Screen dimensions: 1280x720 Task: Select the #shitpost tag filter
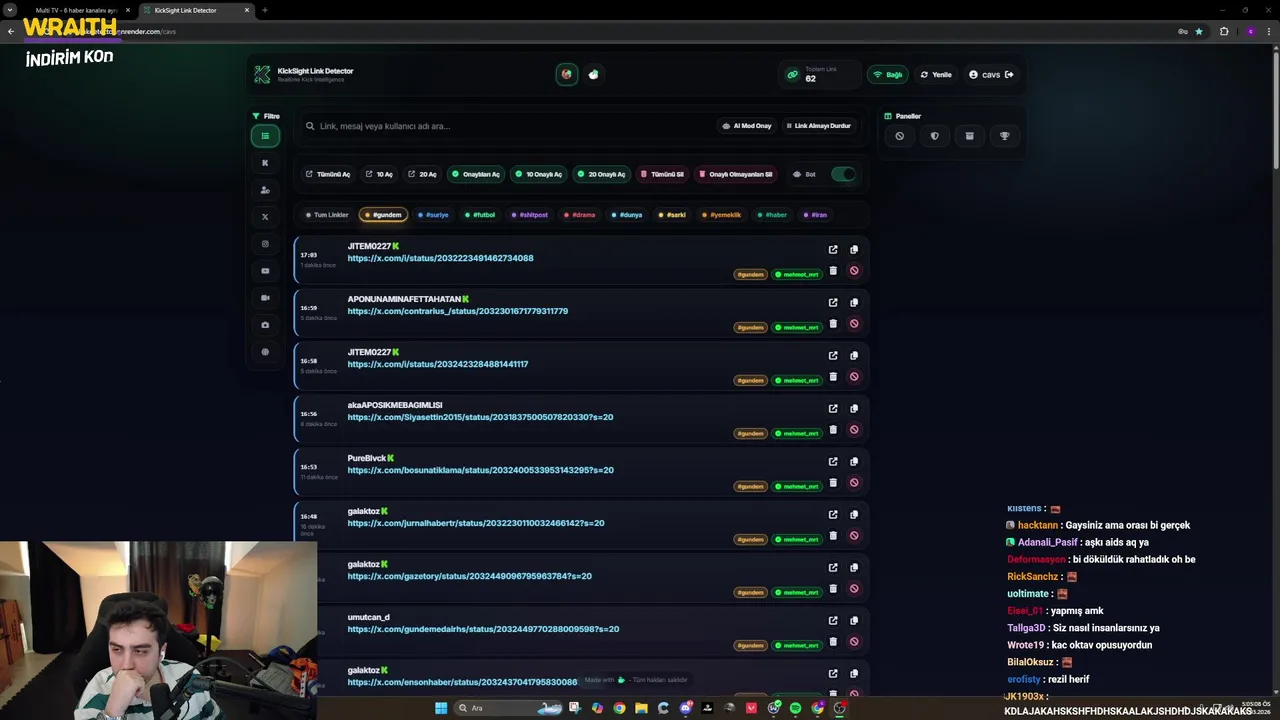click(x=530, y=215)
